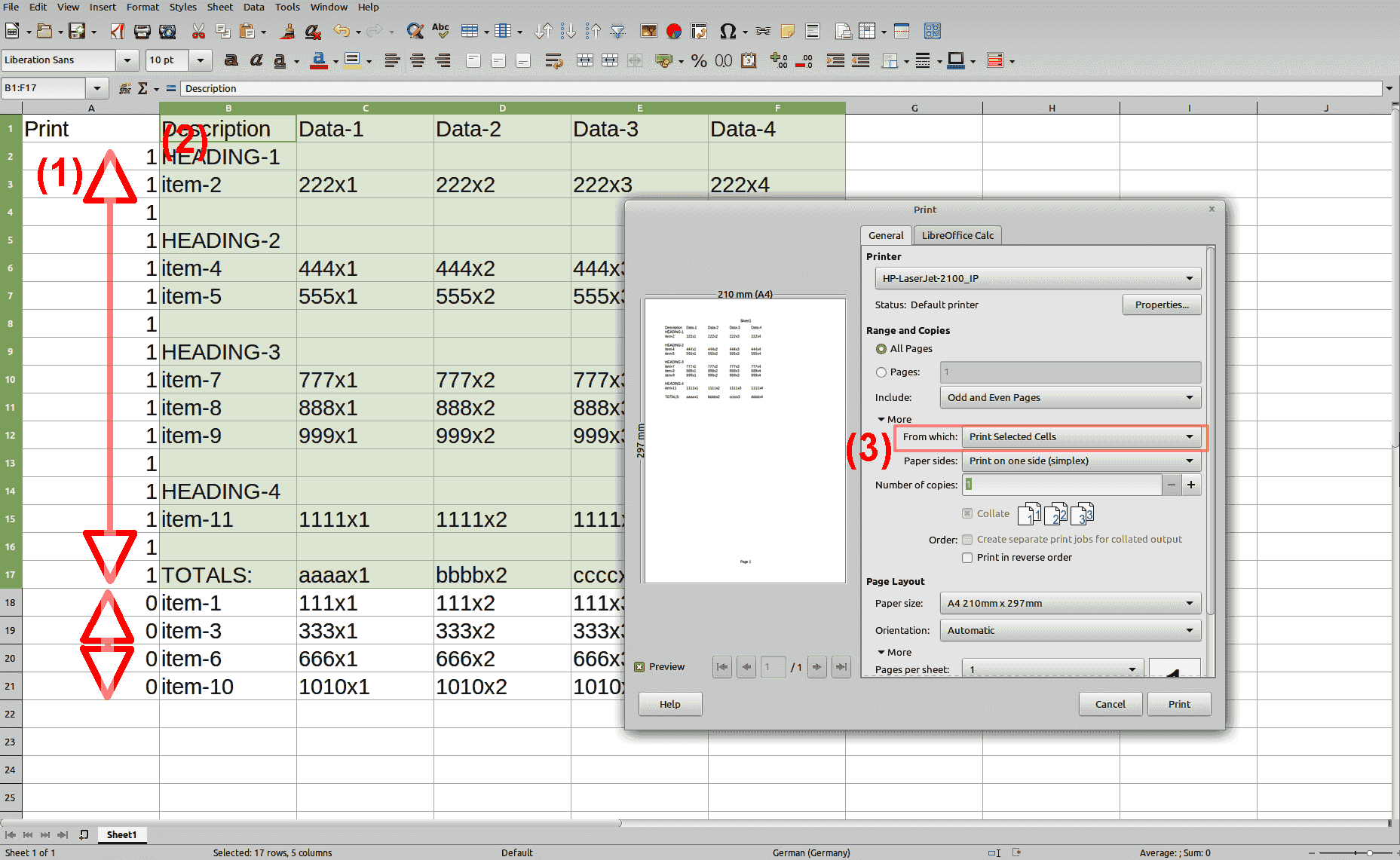
Task: Open the Paper size dropdown
Action: pos(1070,604)
